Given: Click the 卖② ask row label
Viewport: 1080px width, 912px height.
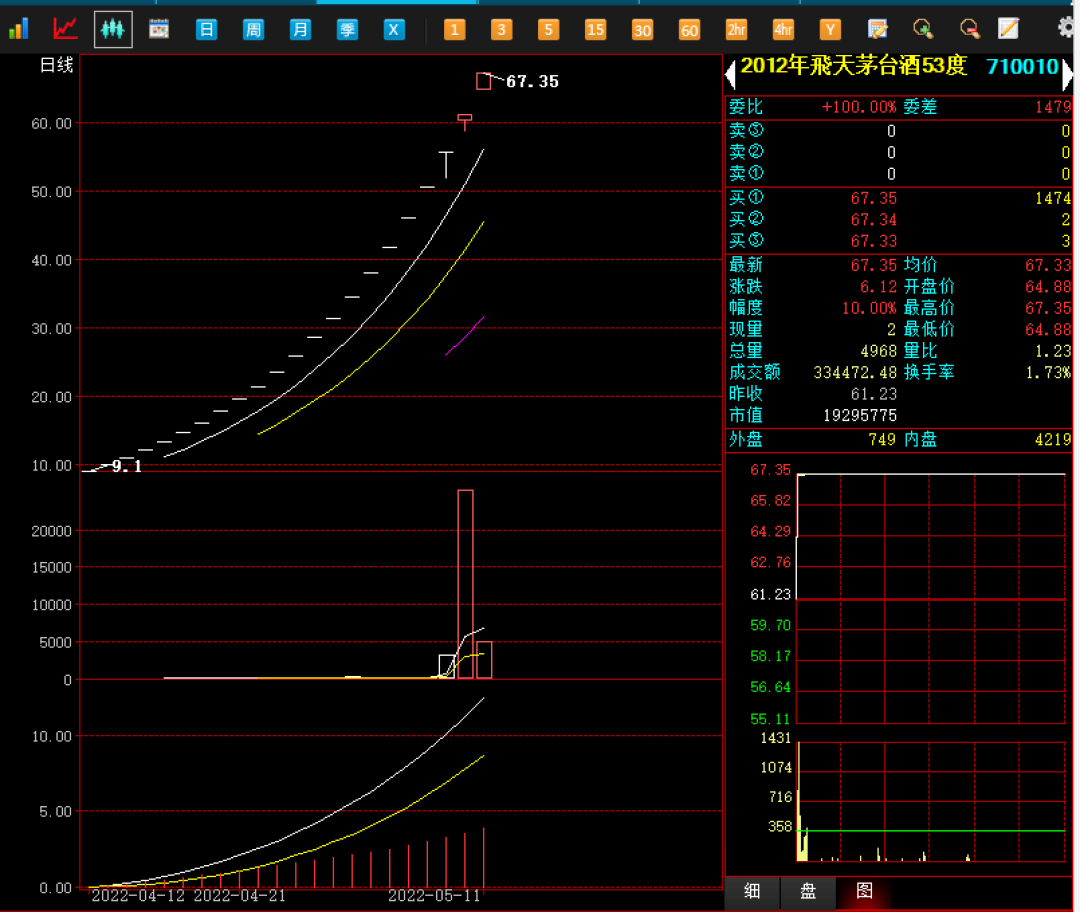Looking at the screenshot, I should click(x=746, y=152).
